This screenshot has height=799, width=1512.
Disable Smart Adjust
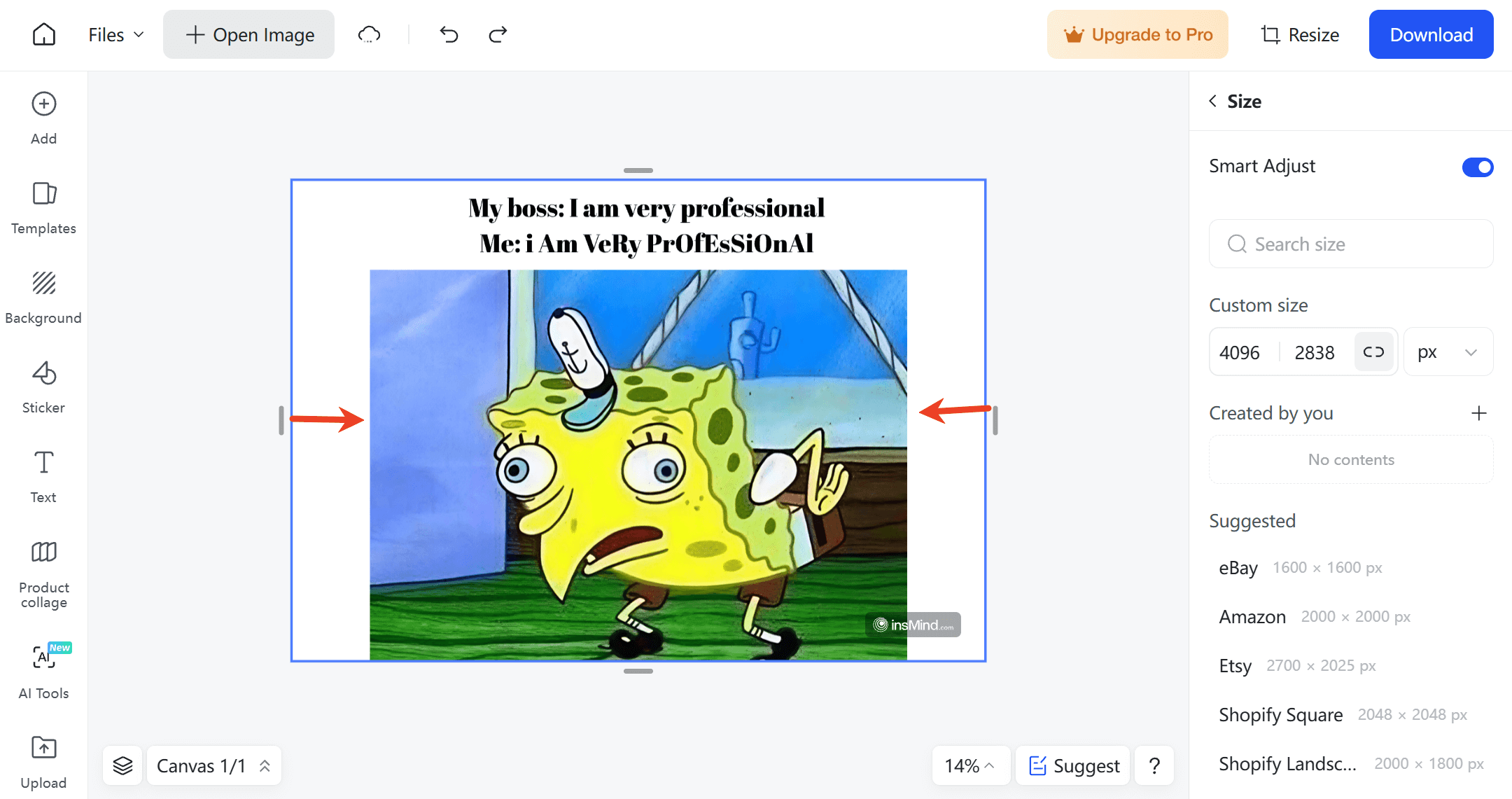coord(1478,167)
